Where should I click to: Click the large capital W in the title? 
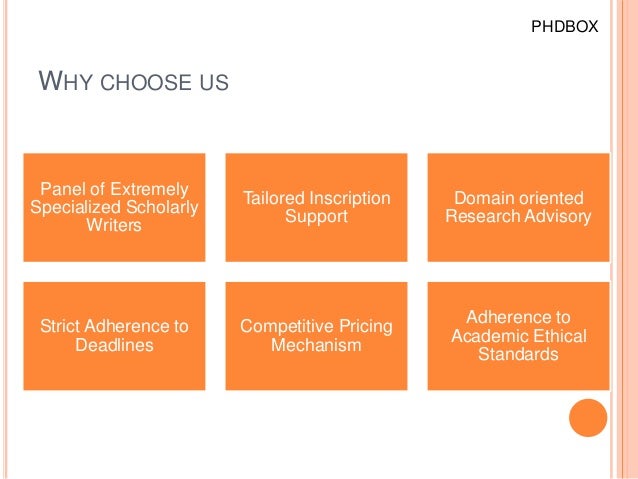[50, 81]
